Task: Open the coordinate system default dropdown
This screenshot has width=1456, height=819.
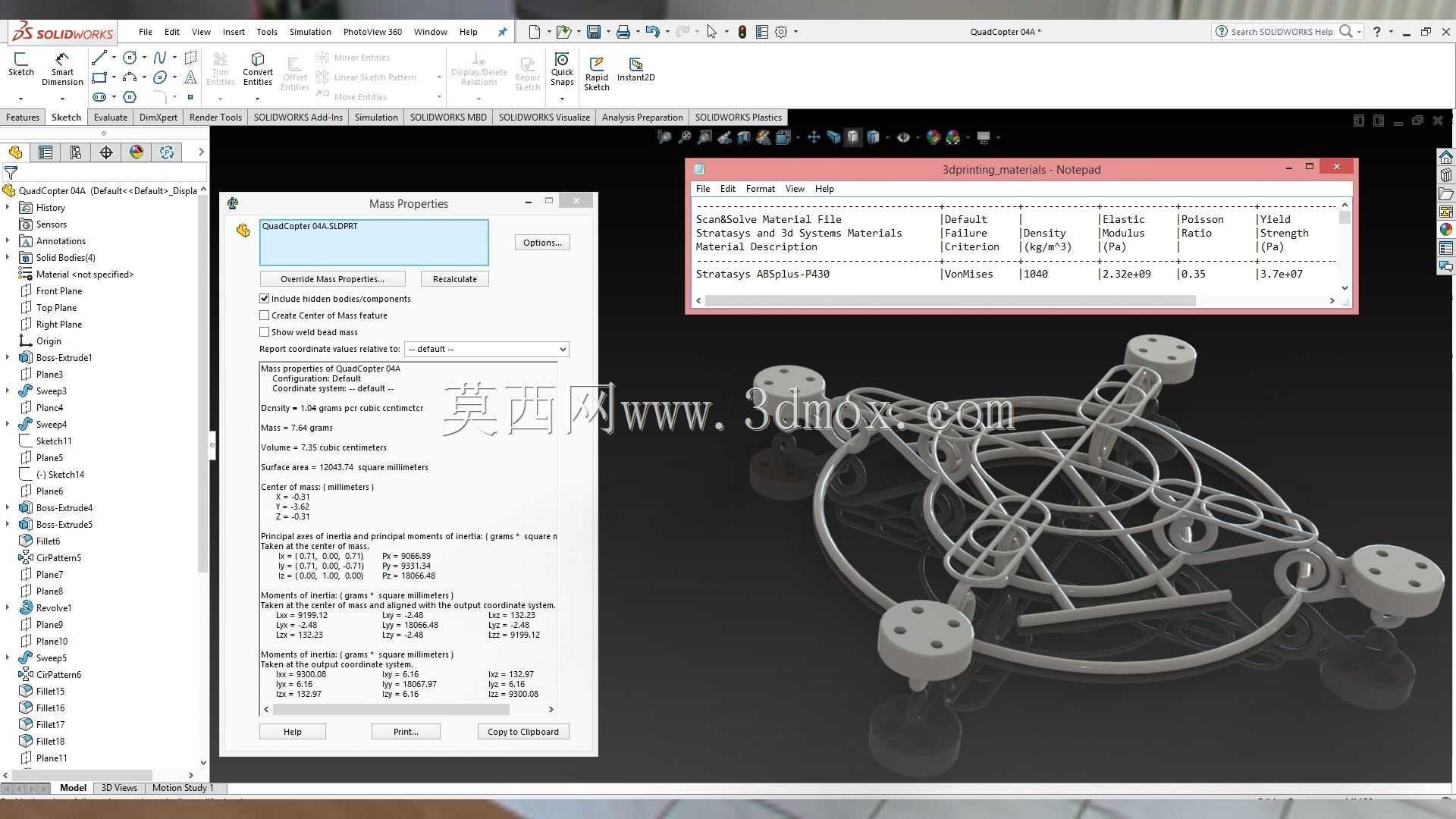Action: 487,349
